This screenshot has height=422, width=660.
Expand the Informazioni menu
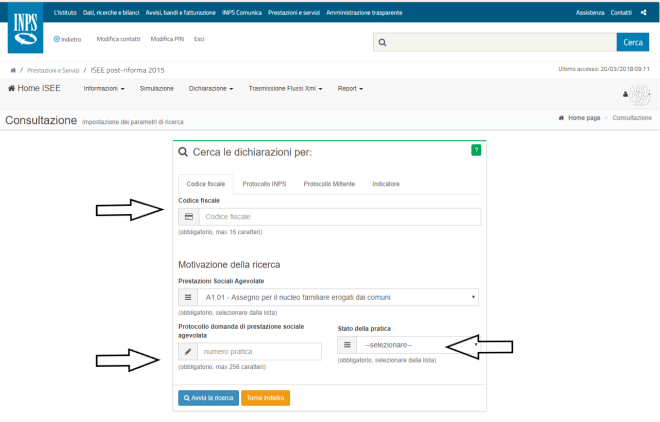(x=104, y=89)
